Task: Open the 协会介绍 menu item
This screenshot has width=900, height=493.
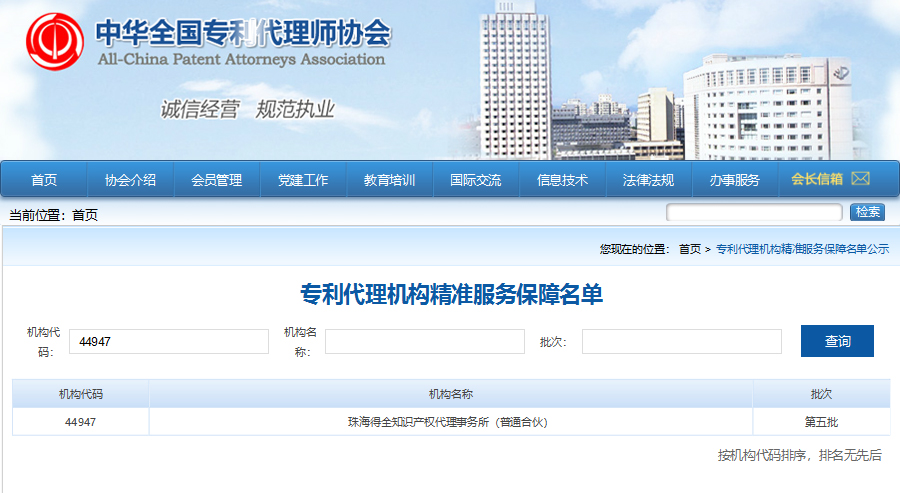Action: [x=130, y=180]
